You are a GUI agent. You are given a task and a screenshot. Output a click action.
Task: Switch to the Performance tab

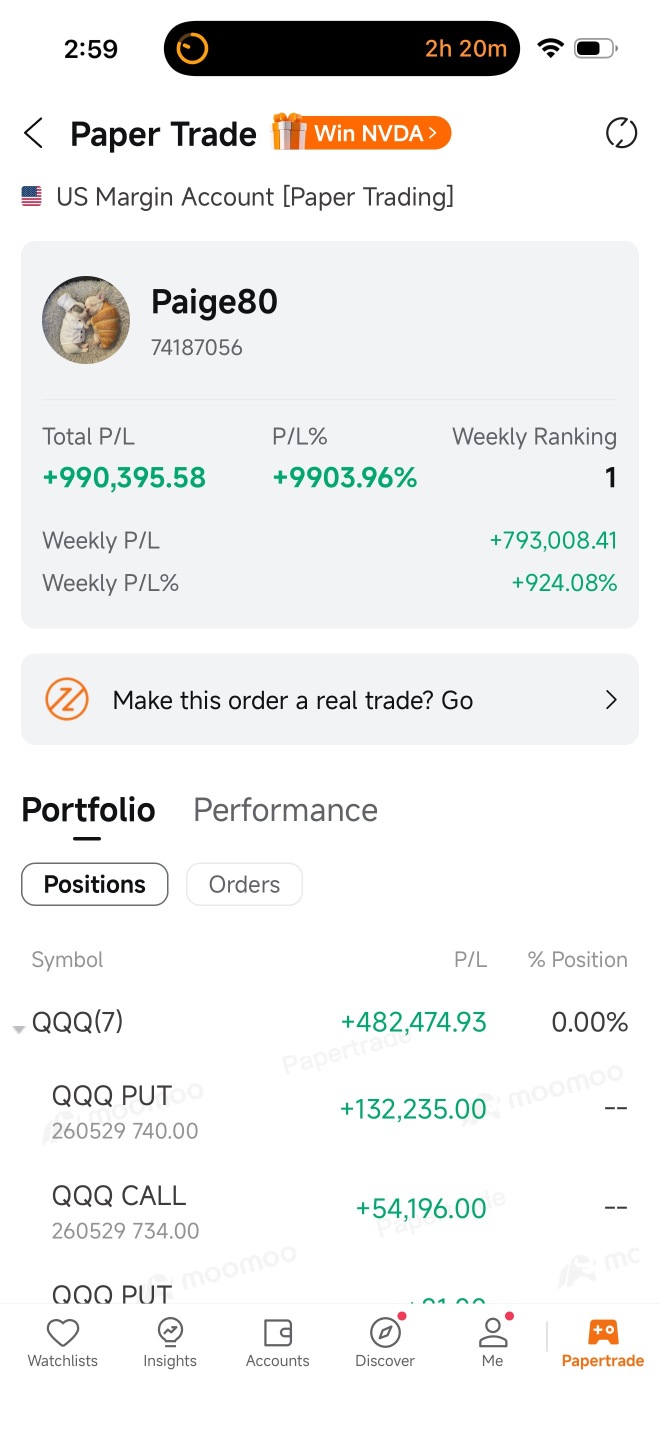(285, 810)
